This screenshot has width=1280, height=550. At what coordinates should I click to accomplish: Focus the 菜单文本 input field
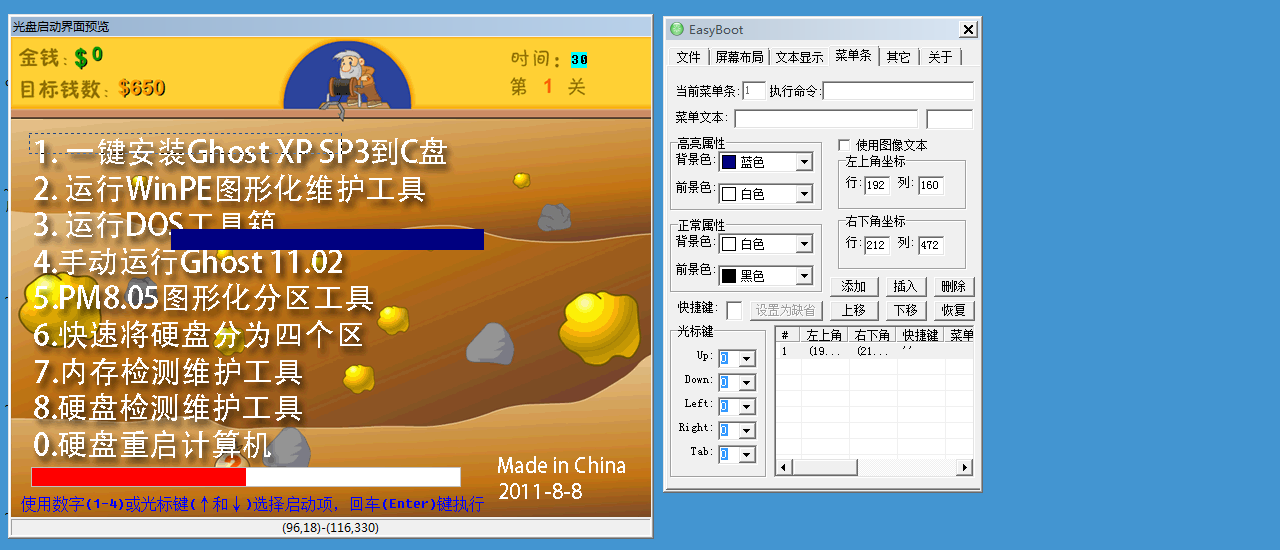click(x=825, y=119)
